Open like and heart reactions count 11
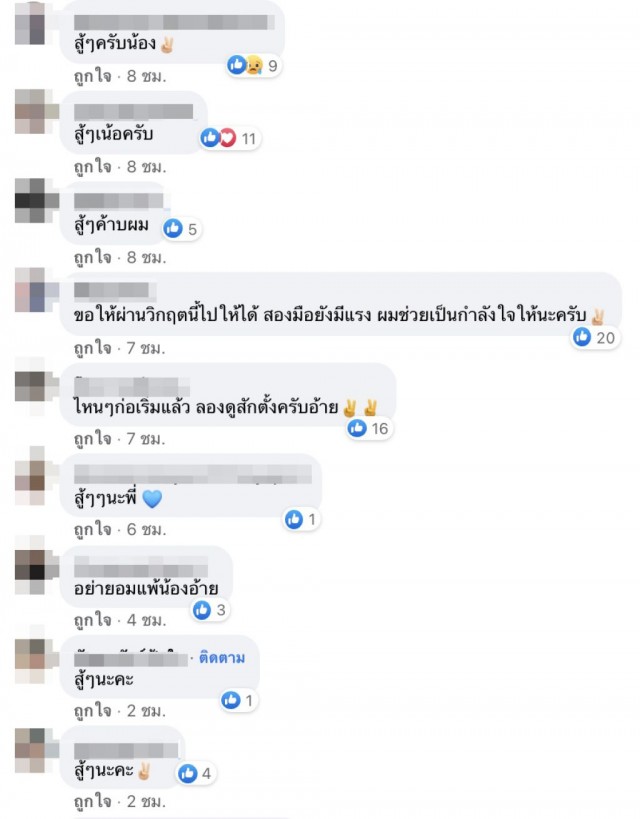 [x=230, y=138]
